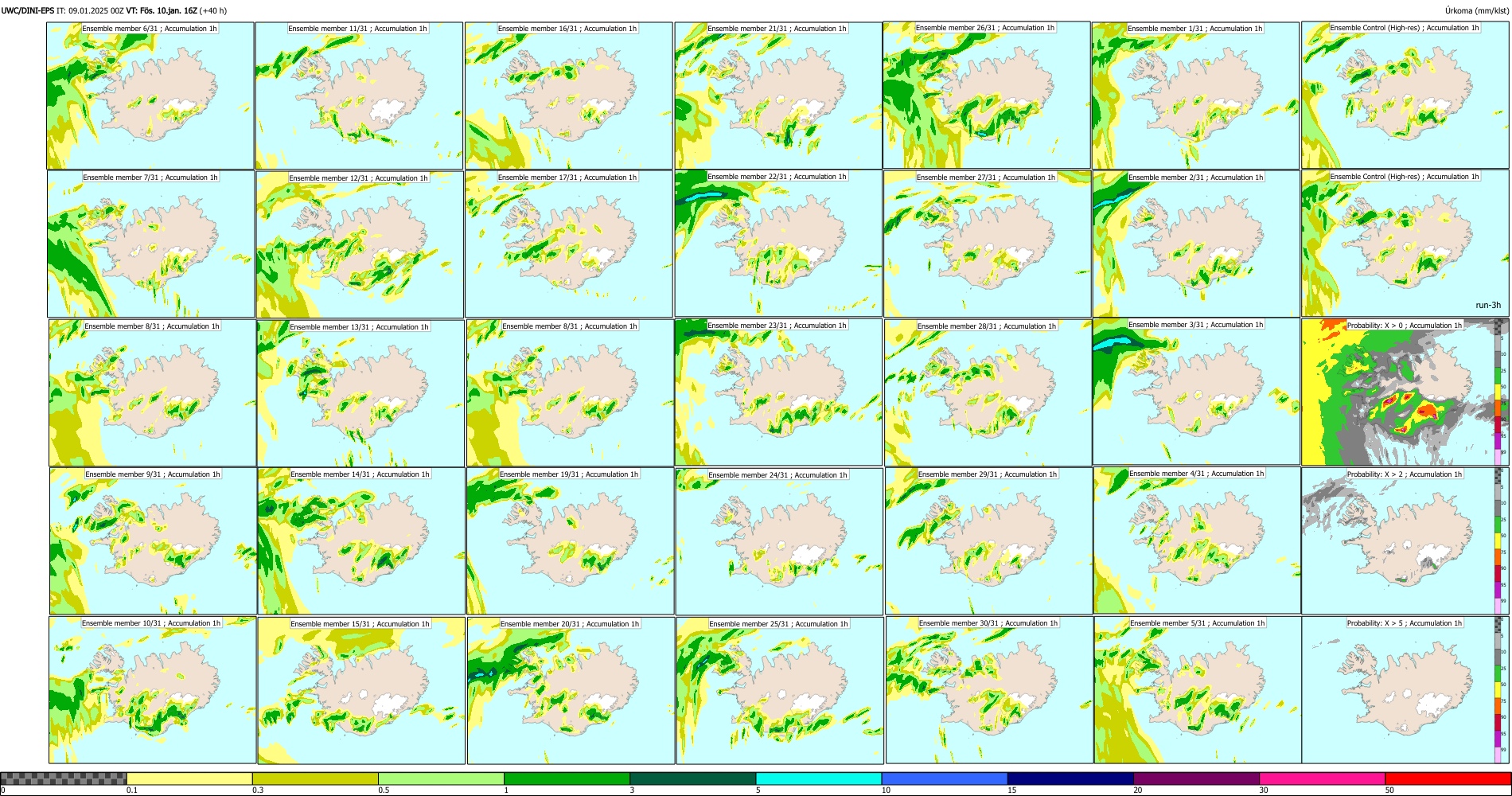Select the Ensemble member 9/31 map
1512x796 pixels.
pyautogui.click(x=153, y=541)
